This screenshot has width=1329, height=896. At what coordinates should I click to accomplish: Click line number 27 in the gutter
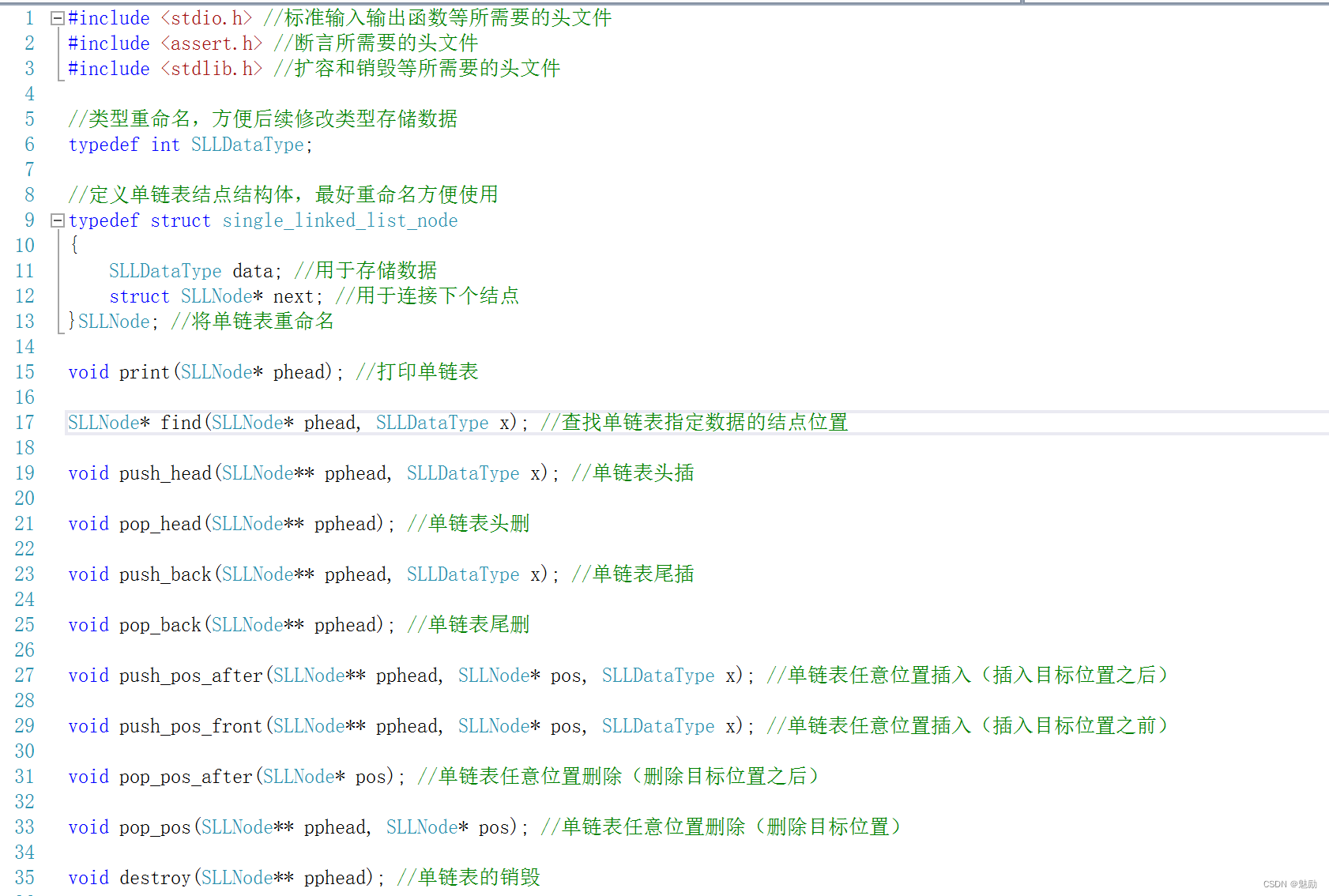tap(24, 676)
